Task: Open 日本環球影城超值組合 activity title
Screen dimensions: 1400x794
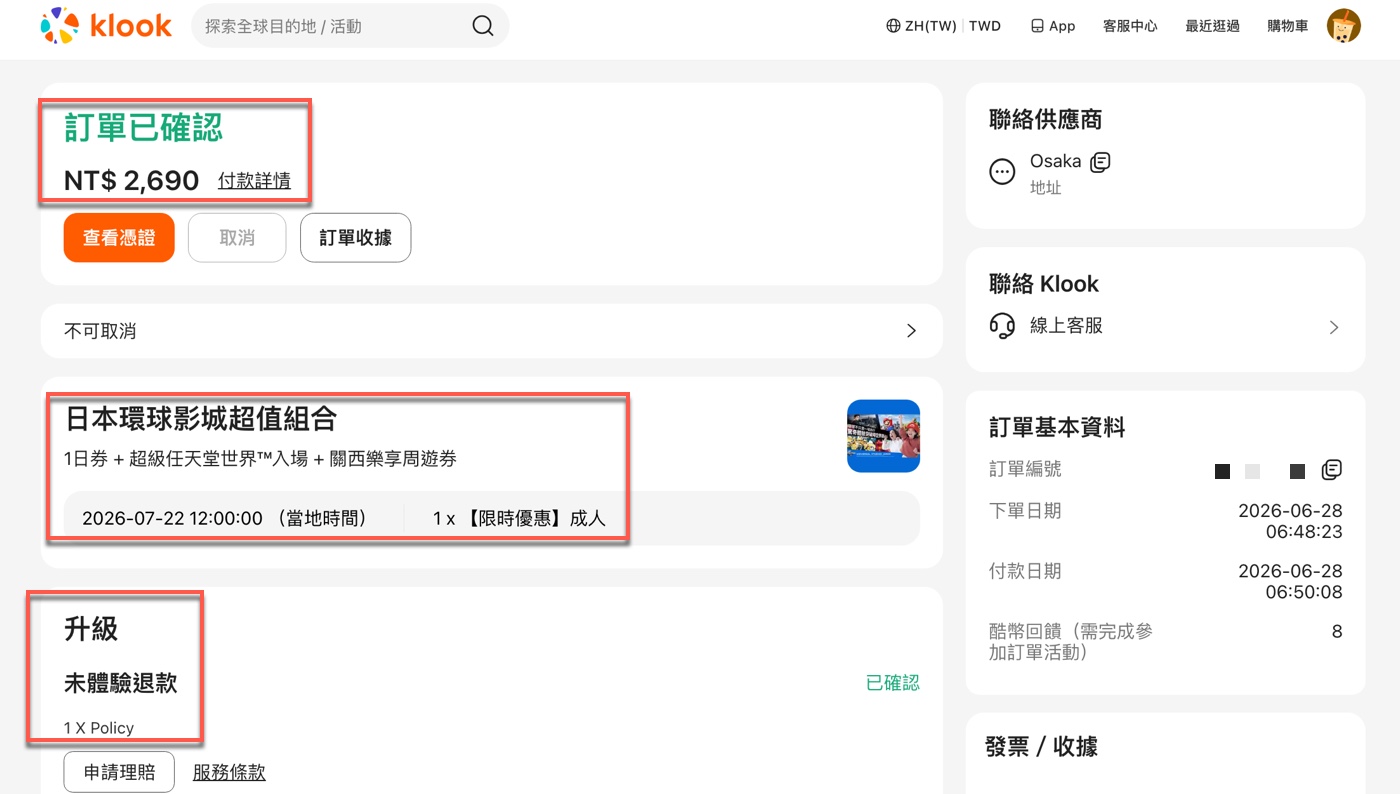Action: (x=201, y=418)
